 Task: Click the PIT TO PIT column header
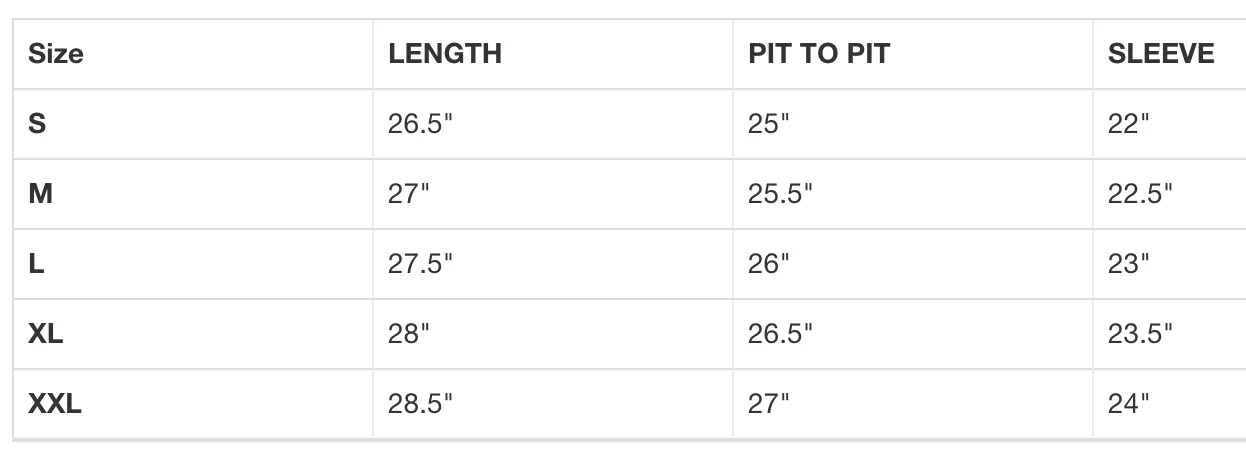[x=819, y=54]
